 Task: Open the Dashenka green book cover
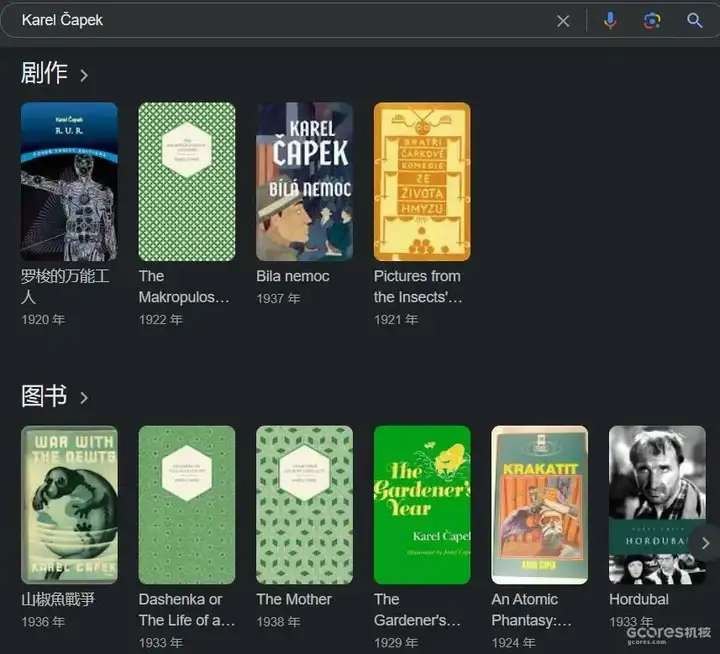click(187, 505)
